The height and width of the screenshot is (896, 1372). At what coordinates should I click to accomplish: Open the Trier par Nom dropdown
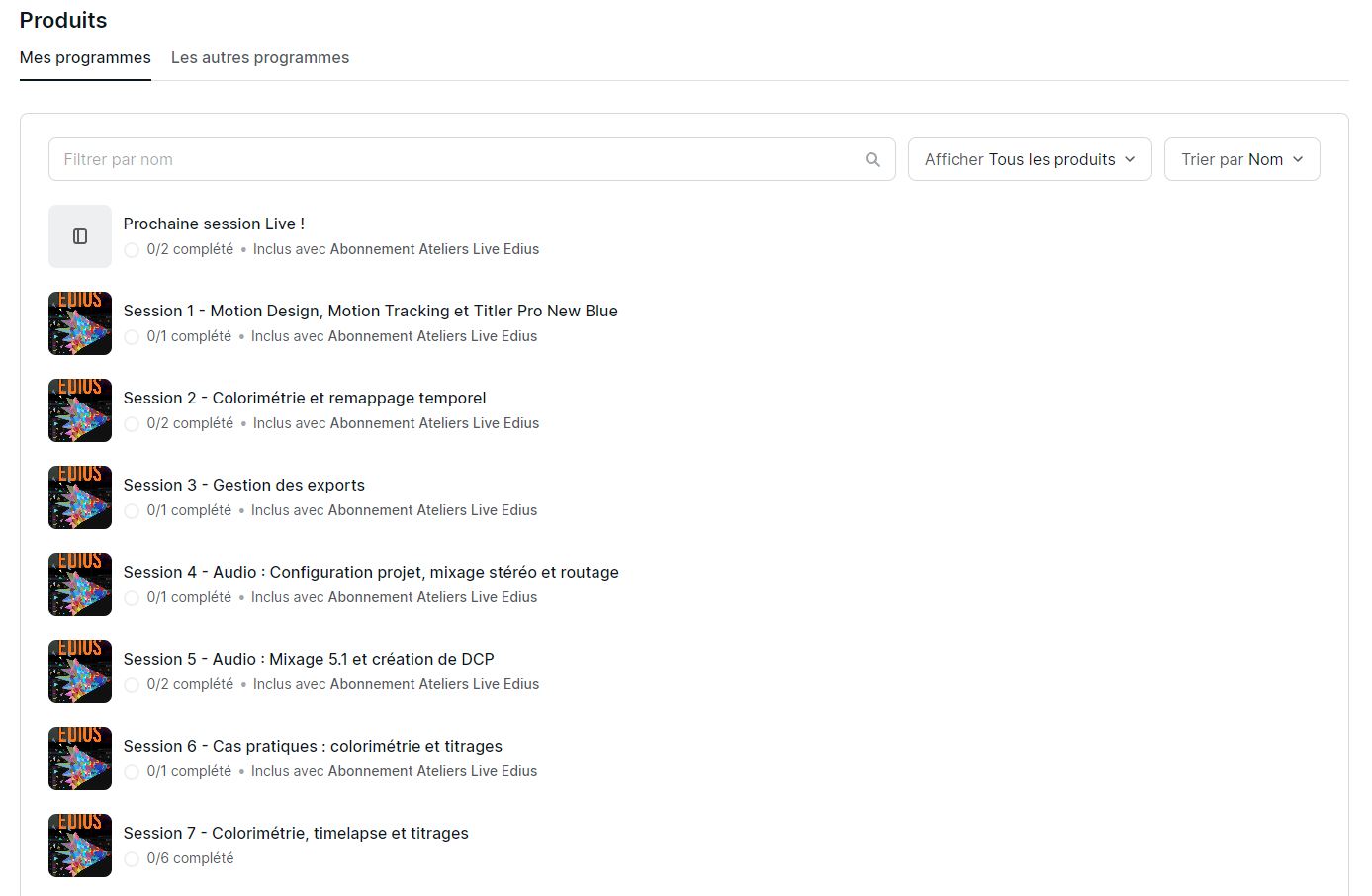pos(1241,159)
